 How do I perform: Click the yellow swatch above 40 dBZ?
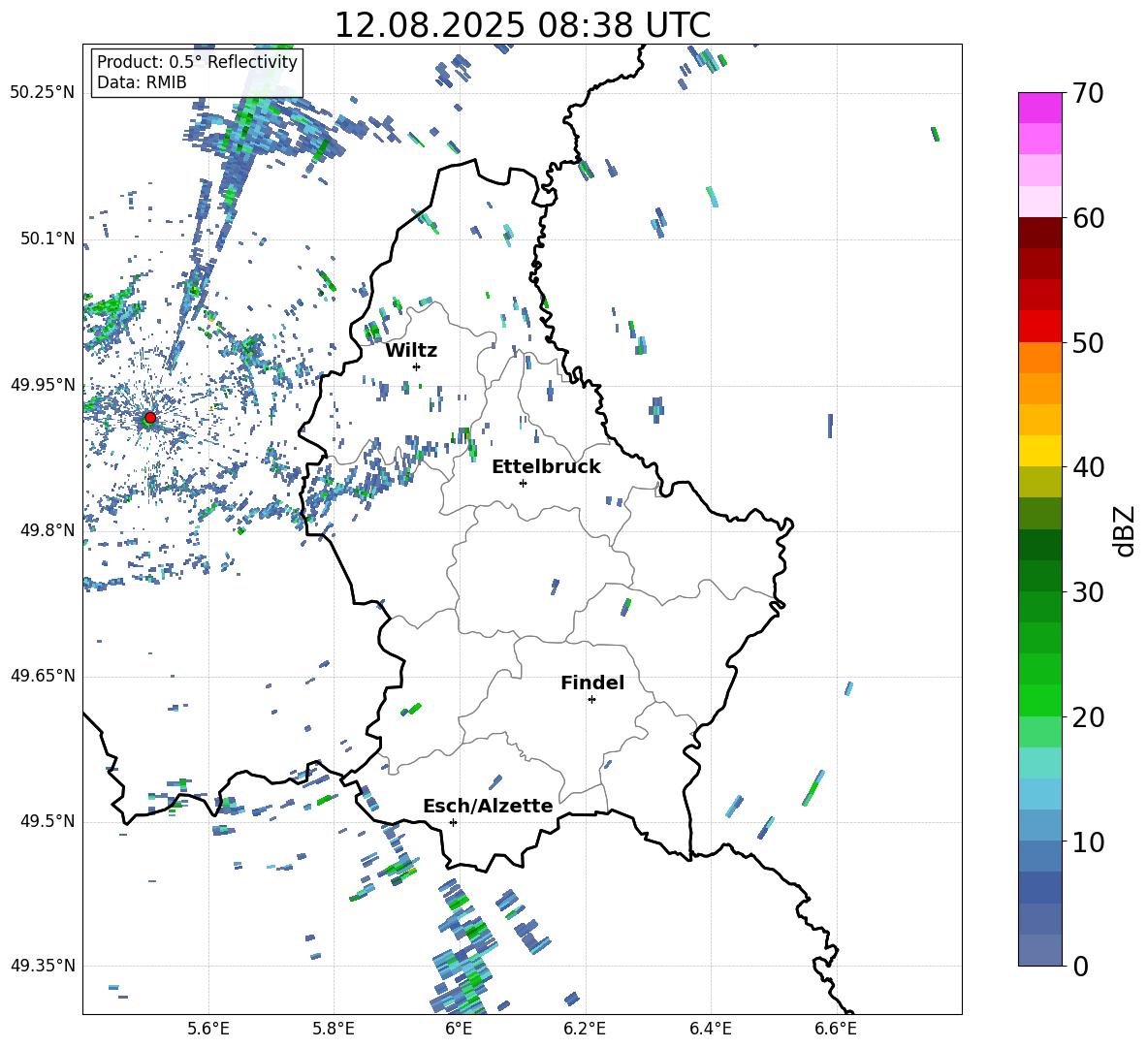coord(1039,451)
